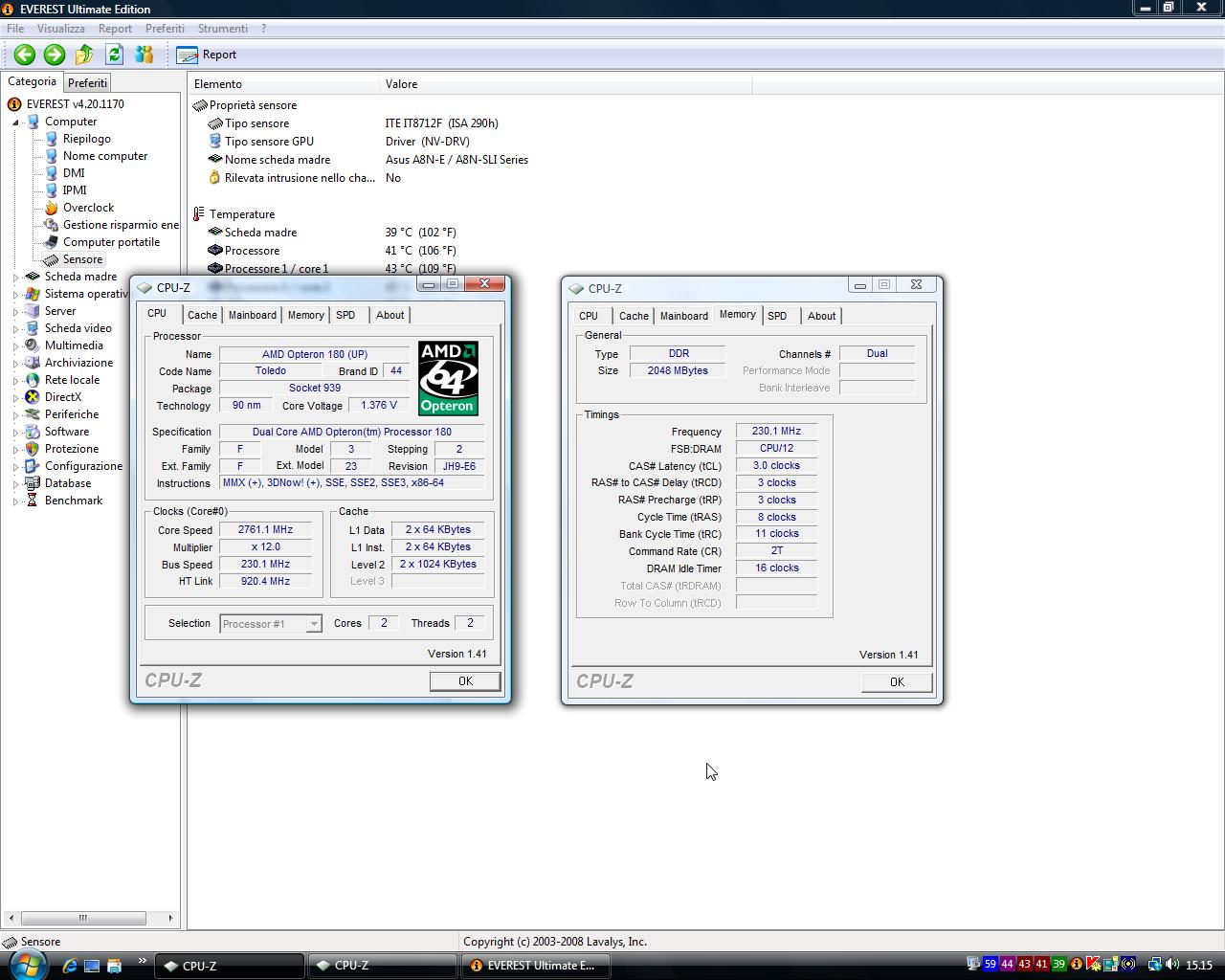The height and width of the screenshot is (980, 1225).
Task: Click the two-people icon in the EVEREST toolbar
Action: (x=145, y=55)
